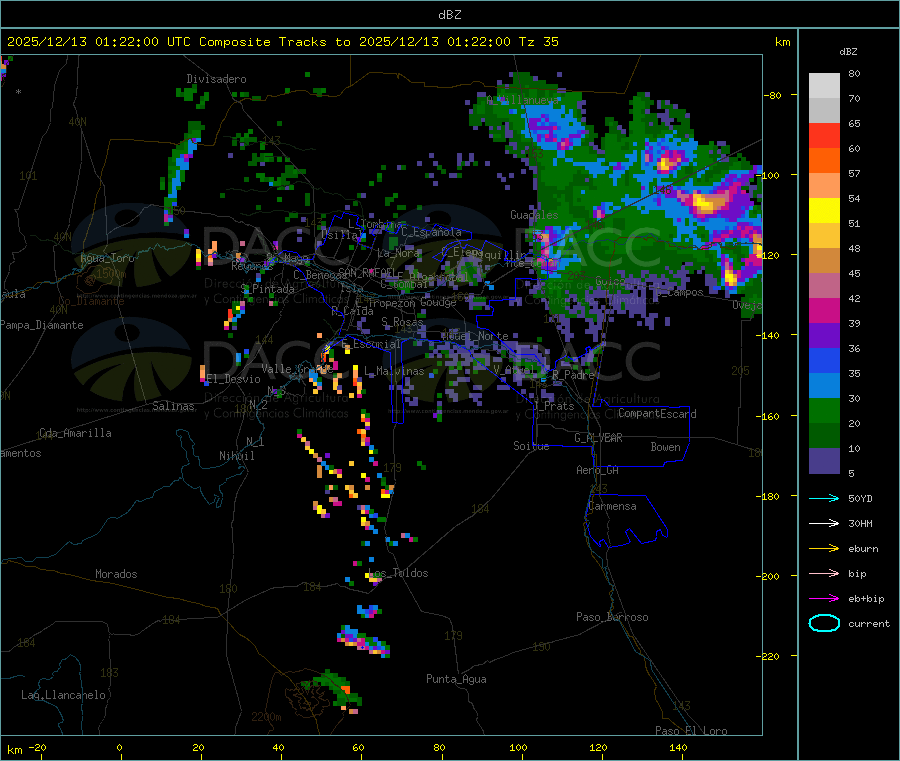The width and height of the screenshot is (900, 761).
Task: Click the 'Tz 35' header text
Action: coord(539,42)
